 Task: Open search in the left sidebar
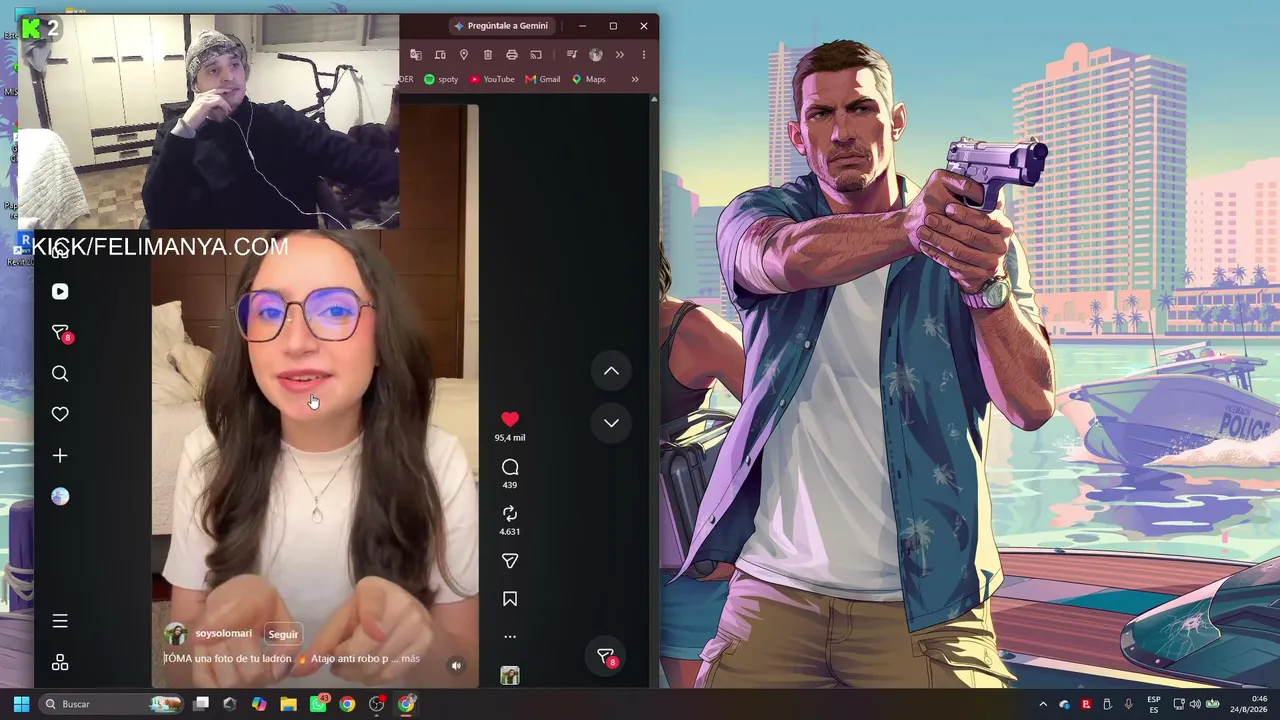(x=60, y=374)
